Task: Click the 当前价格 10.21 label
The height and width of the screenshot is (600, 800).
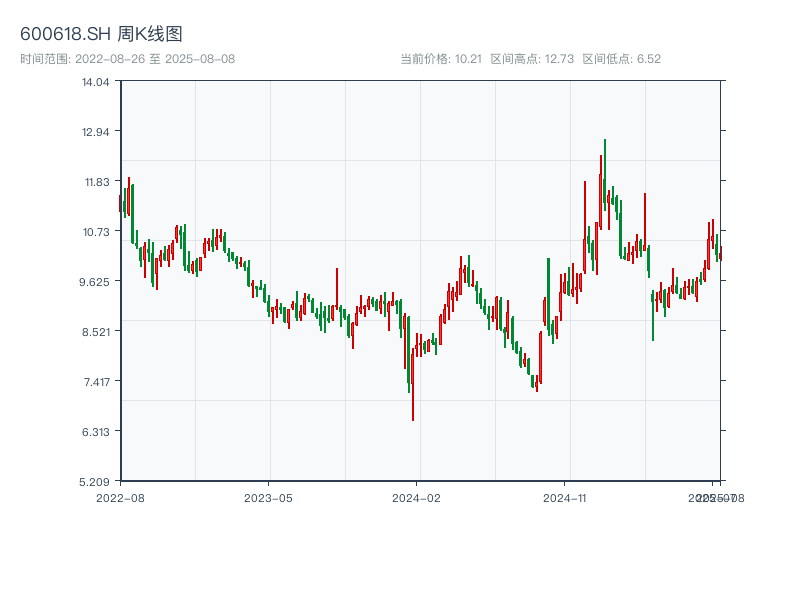Action: coord(441,59)
